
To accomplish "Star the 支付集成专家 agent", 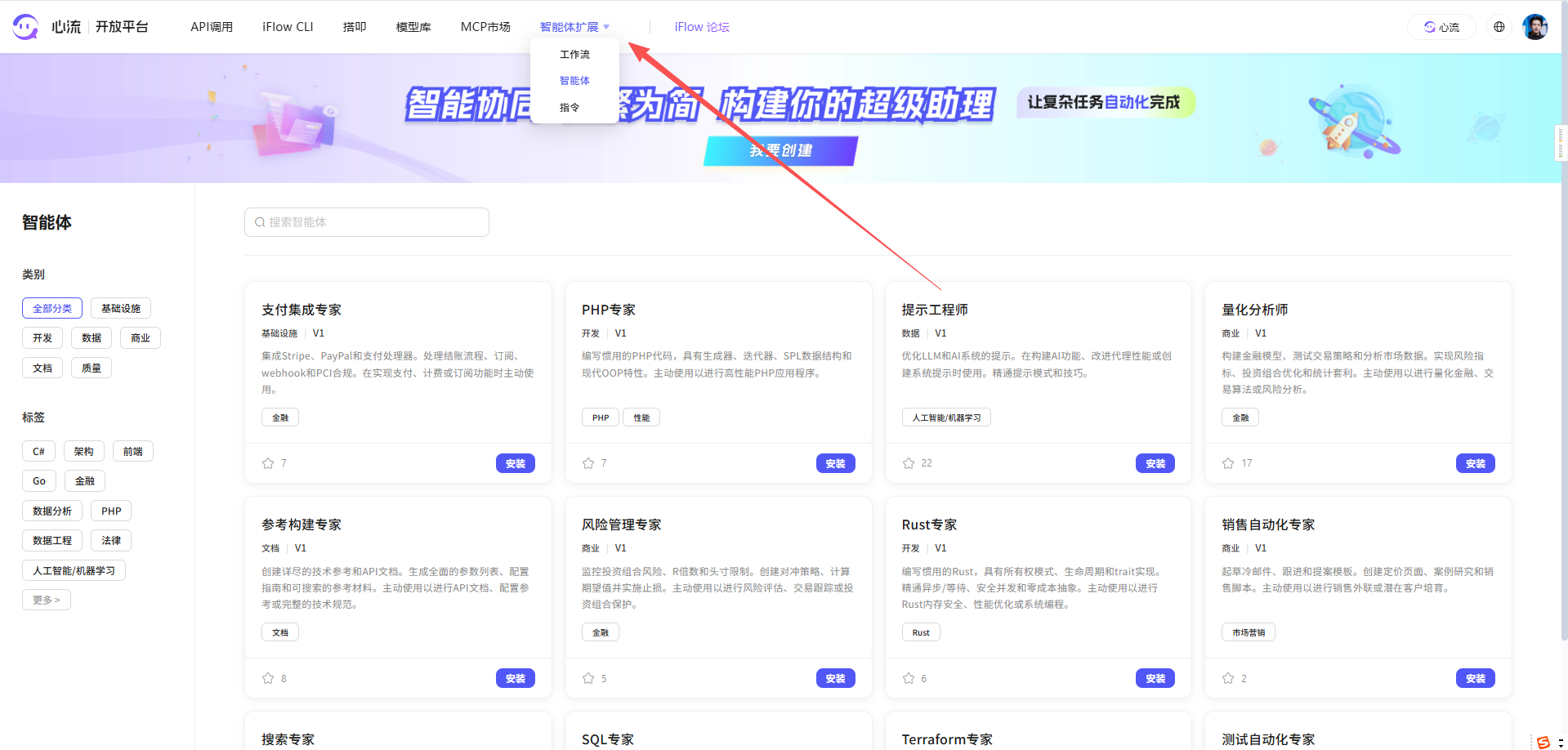I will pyautogui.click(x=268, y=463).
